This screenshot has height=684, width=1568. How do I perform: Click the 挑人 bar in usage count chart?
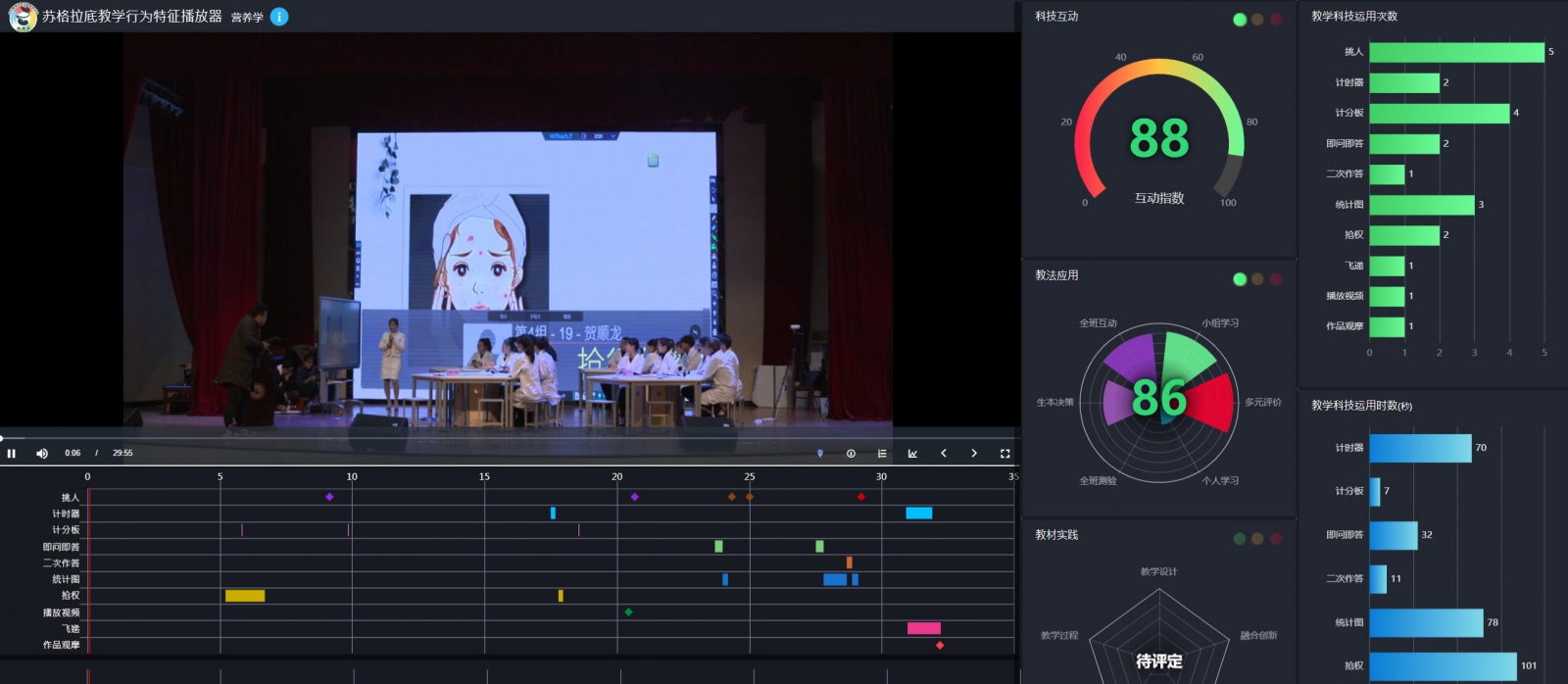coord(1456,52)
